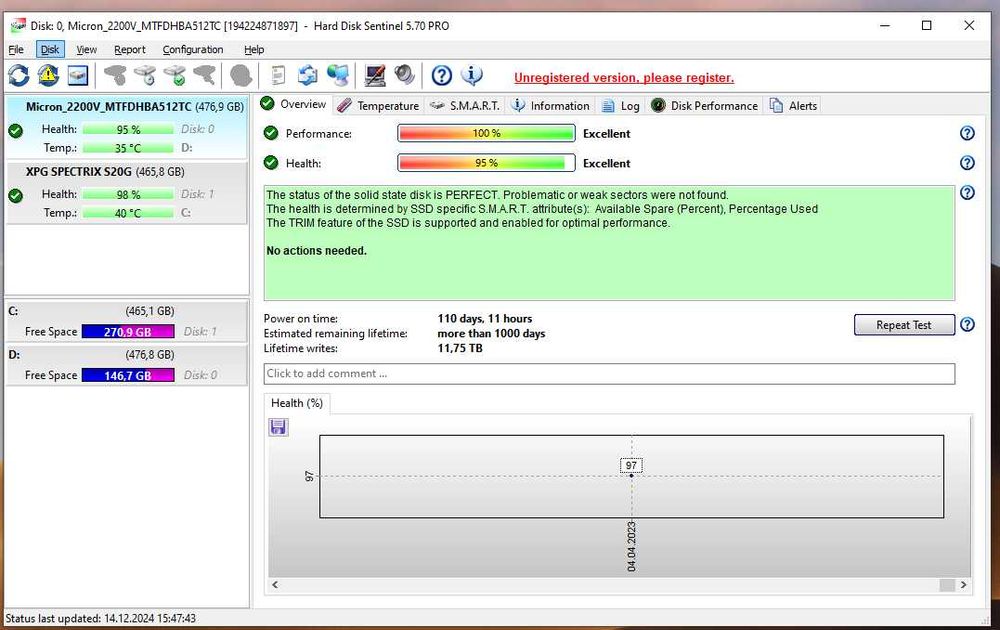Click the blue question mark help toolbar icon
The width and height of the screenshot is (1000, 630).
(x=441, y=76)
